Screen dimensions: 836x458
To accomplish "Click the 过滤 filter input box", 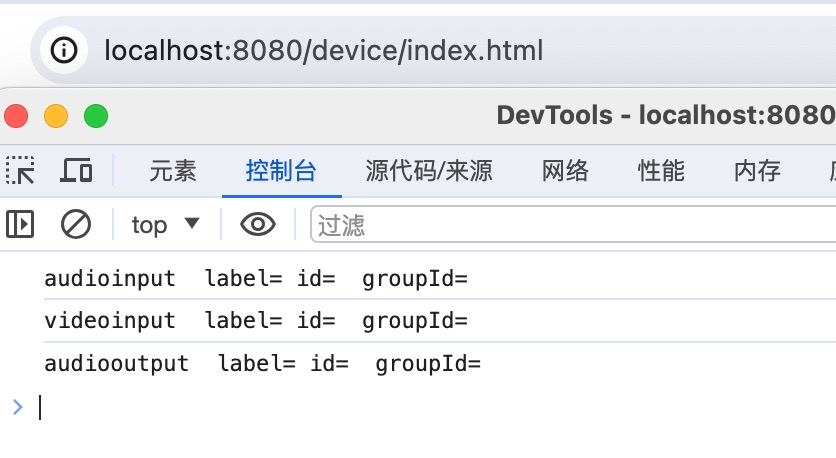I will tap(570, 224).
